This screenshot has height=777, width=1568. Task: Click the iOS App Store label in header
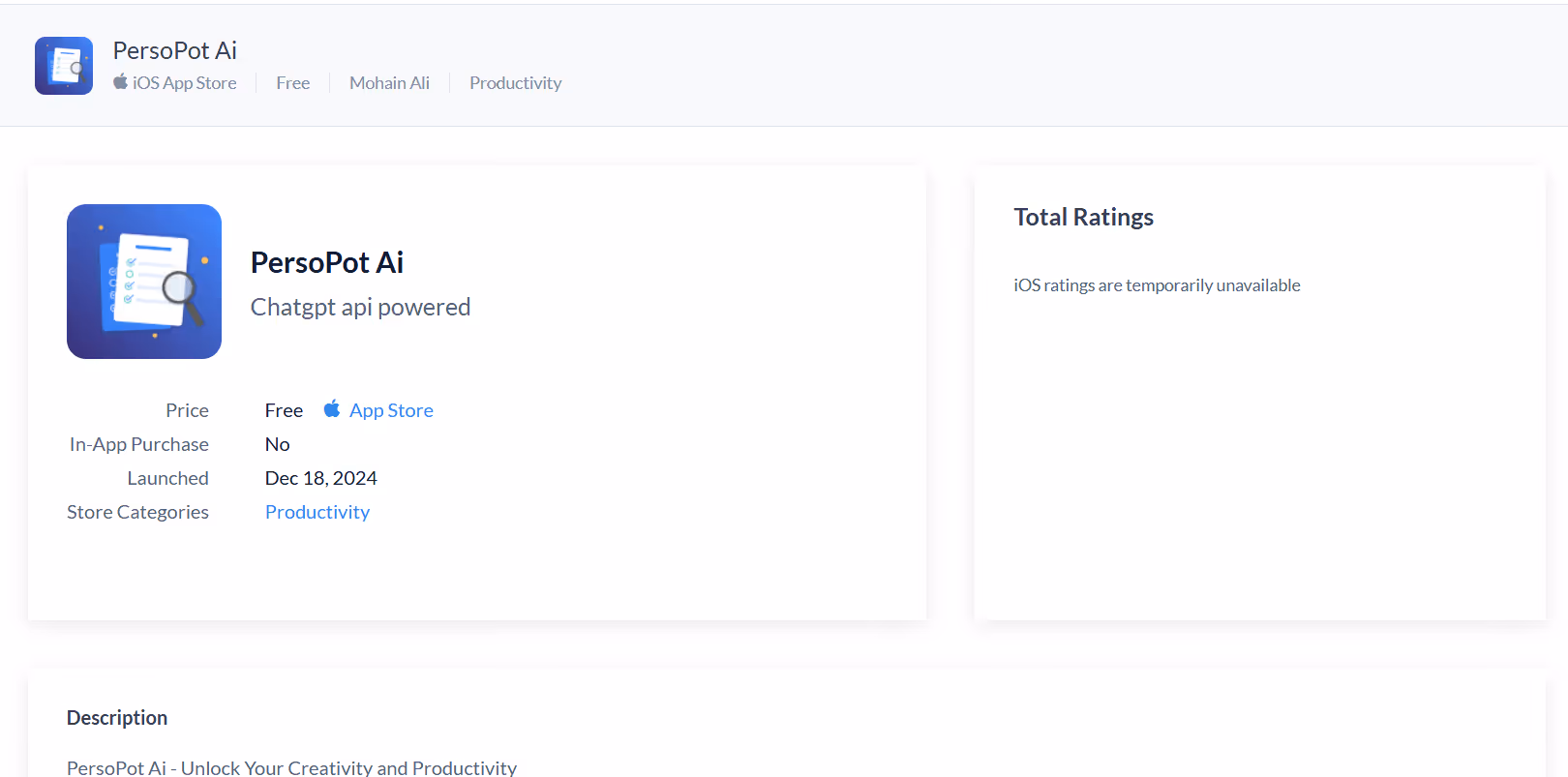point(184,83)
